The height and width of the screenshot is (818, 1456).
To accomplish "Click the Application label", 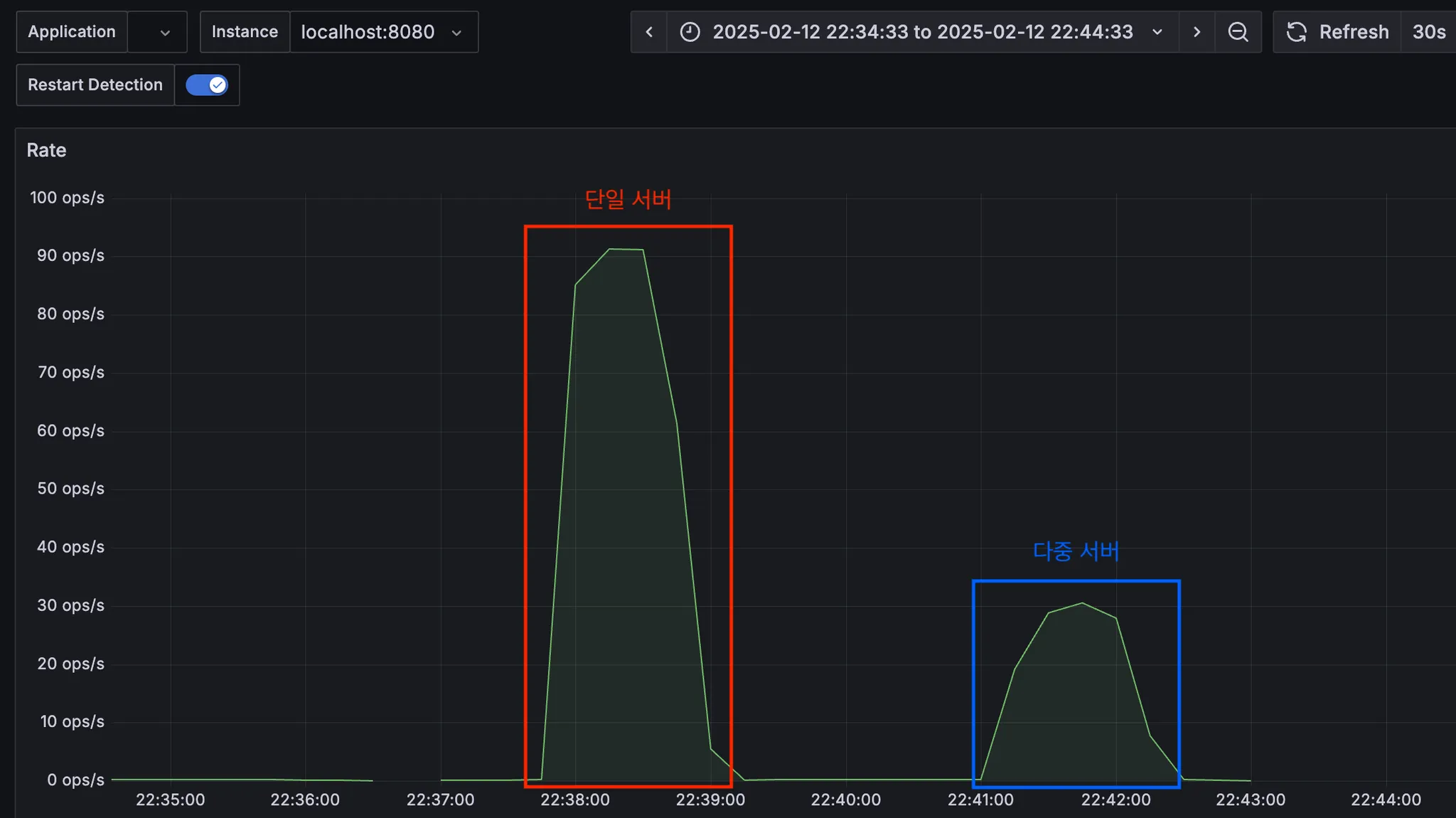I will coord(72,32).
